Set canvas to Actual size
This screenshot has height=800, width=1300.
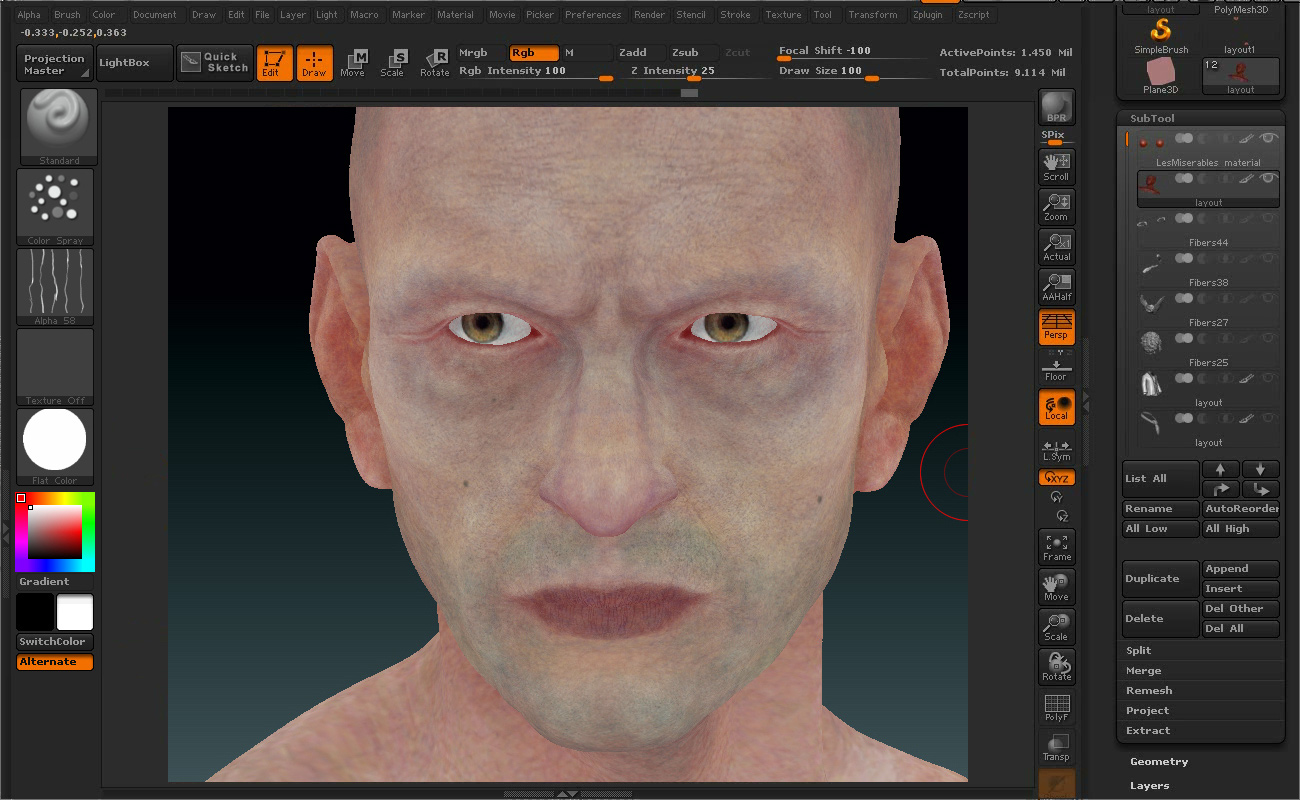(1057, 247)
